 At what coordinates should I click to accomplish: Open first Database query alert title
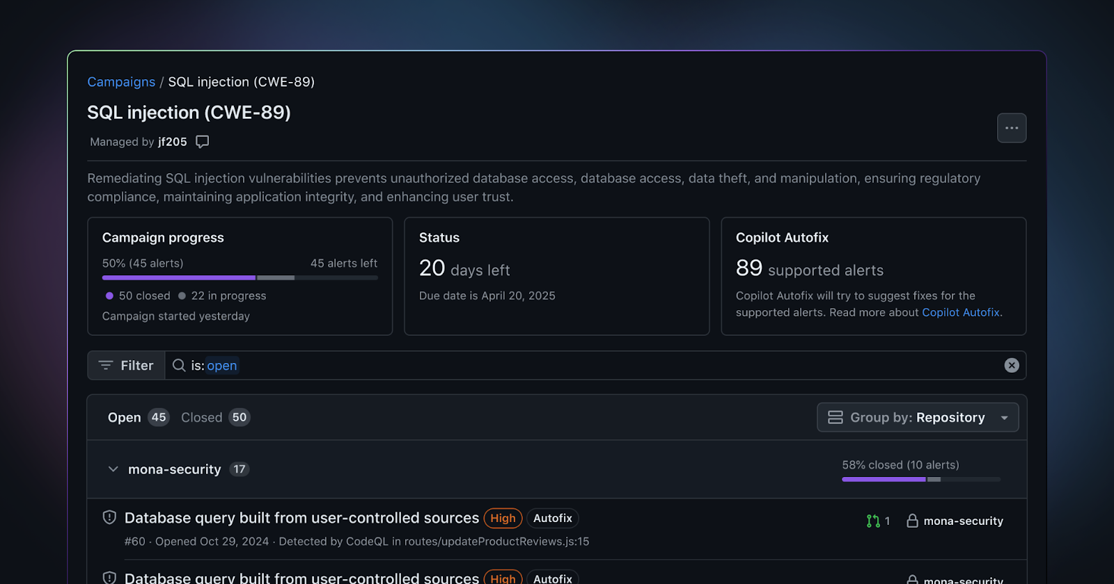coord(301,518)
